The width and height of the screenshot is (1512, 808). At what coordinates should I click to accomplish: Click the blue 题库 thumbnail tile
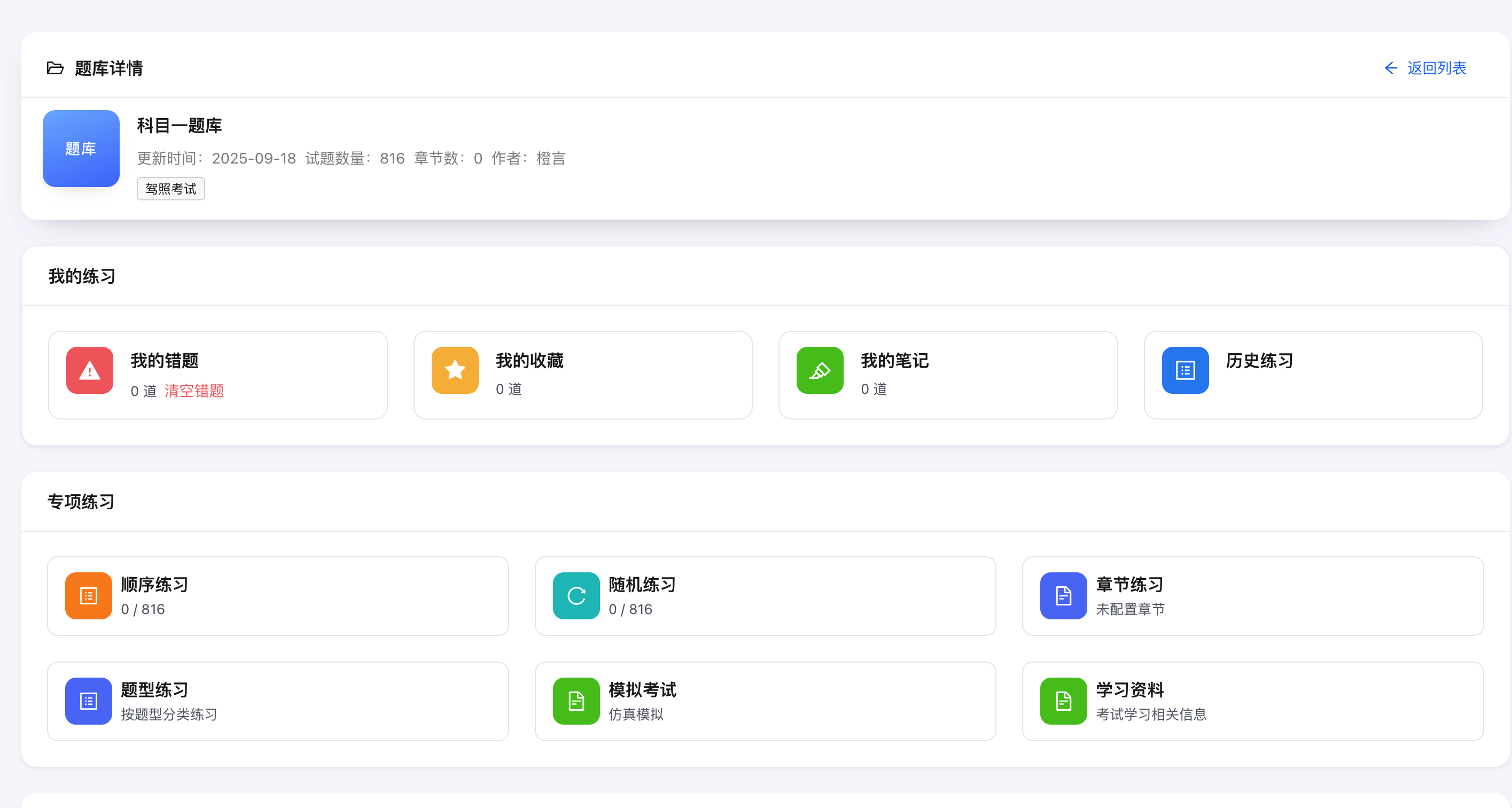click(81, 149)
